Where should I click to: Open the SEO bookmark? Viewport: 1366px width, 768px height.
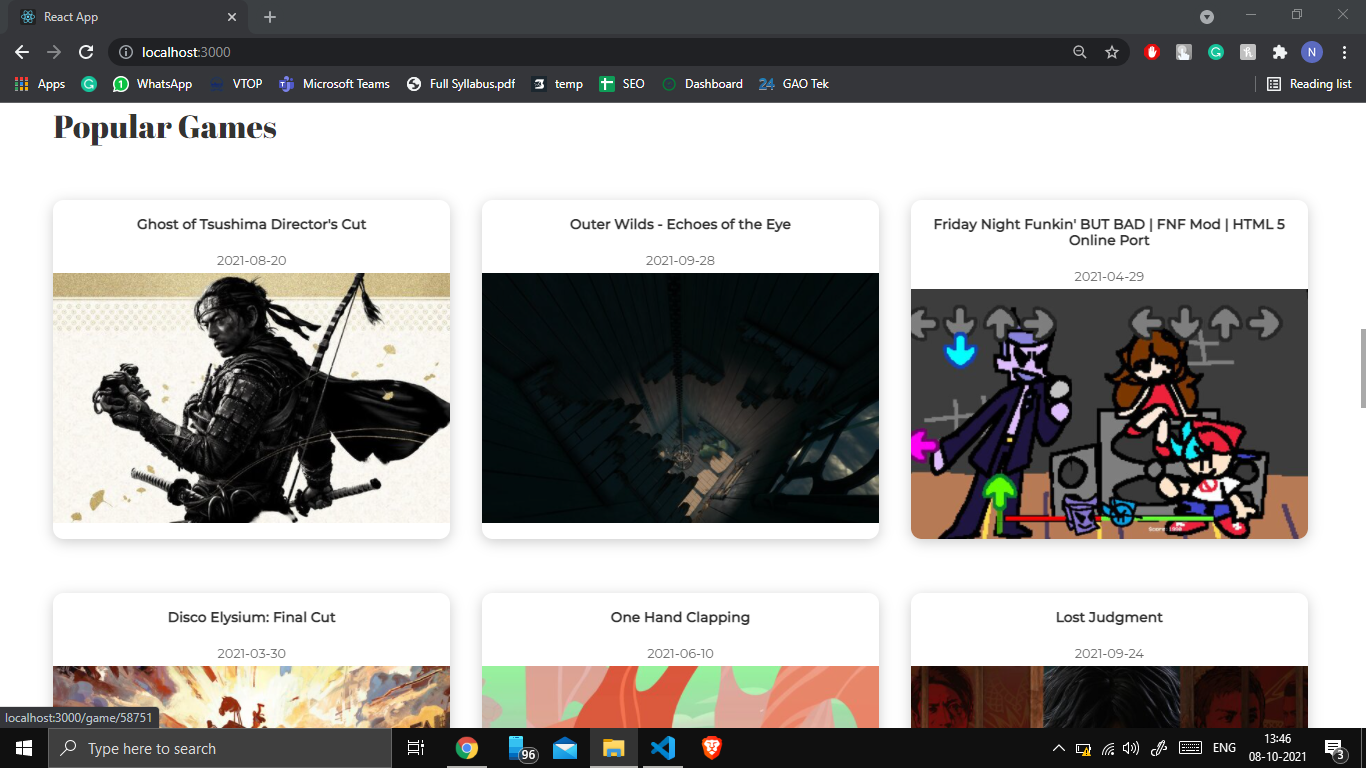(x=622, y=84)
